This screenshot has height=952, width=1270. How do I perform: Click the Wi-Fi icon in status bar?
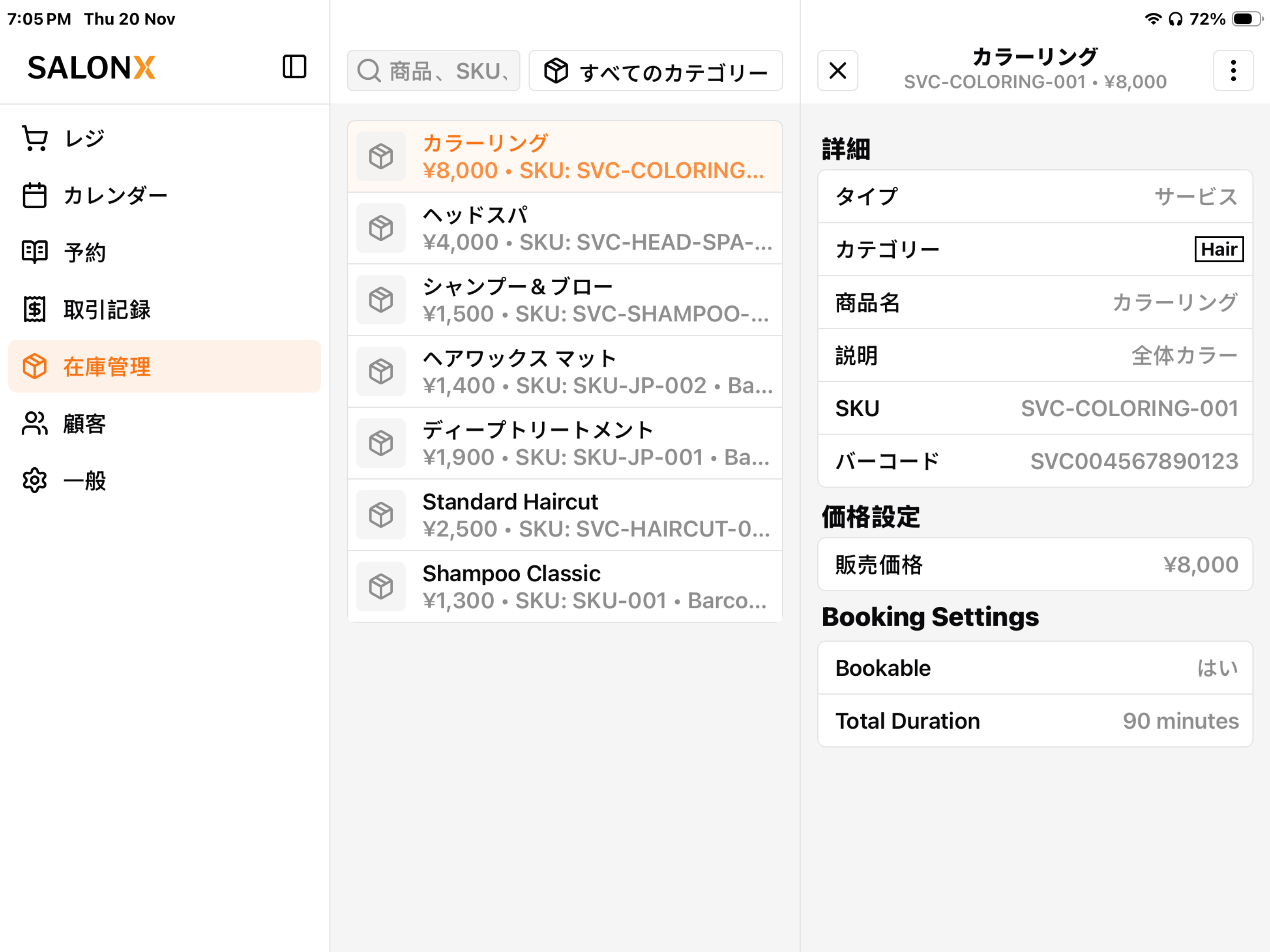[x=1153, y=19]
